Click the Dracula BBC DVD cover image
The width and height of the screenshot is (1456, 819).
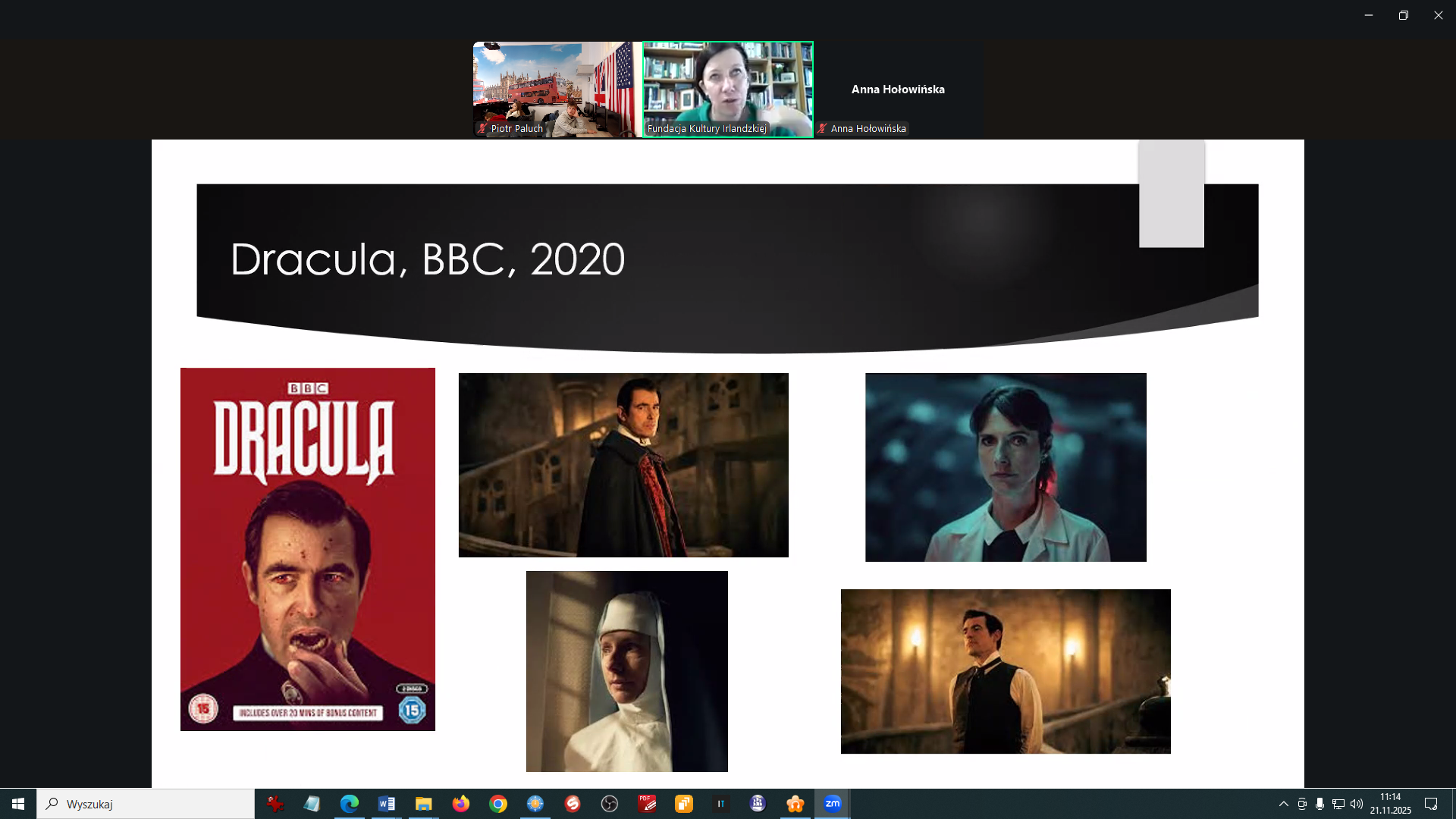click(x=308, y=549)
